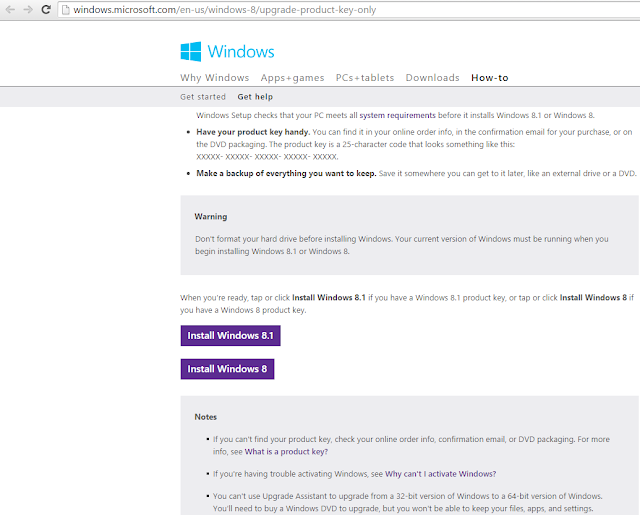Reload the page with the refresh icon
Screen dimensions: 640x515
[46, 9]
